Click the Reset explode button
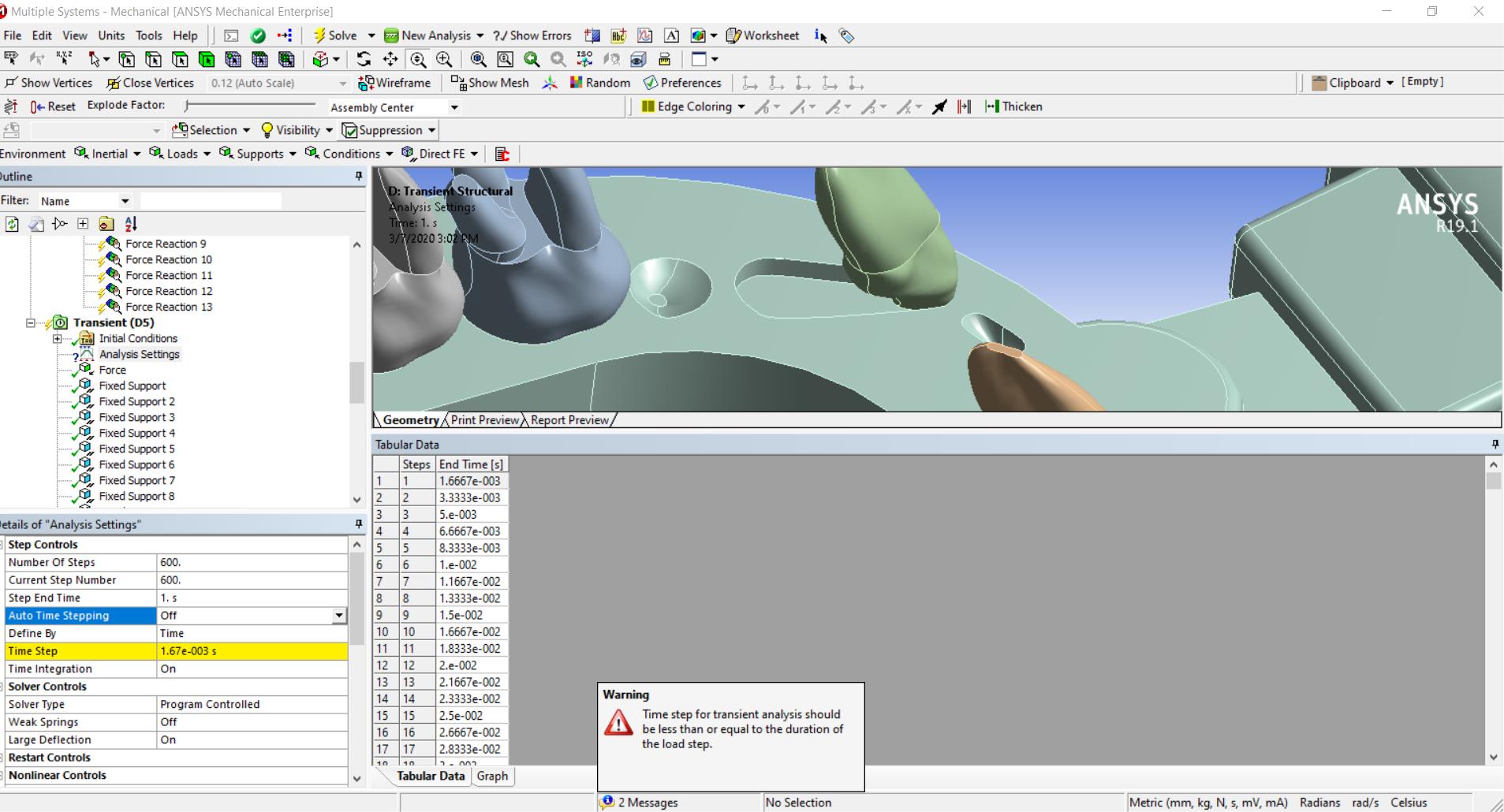The image size is (1504, 812). point(53,106)
